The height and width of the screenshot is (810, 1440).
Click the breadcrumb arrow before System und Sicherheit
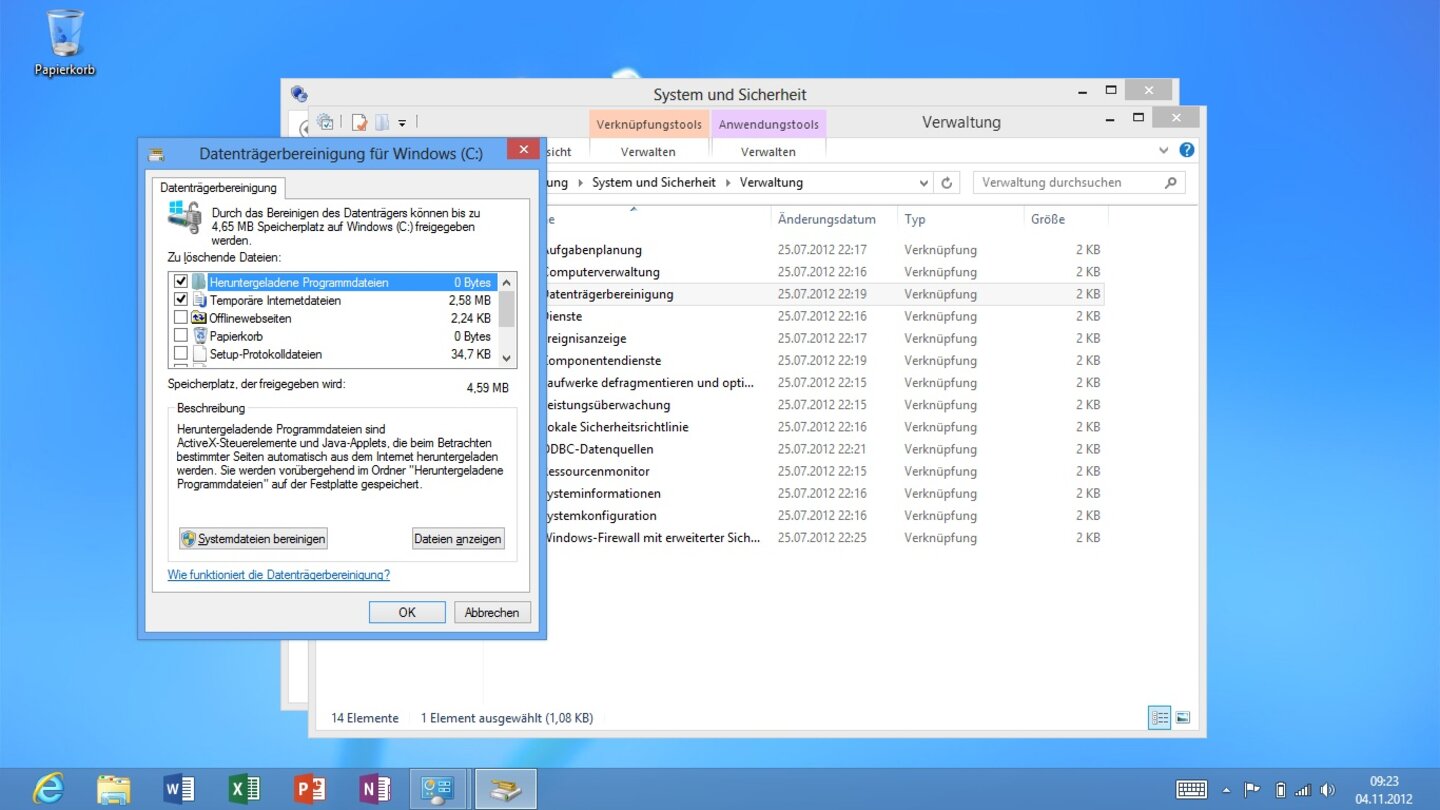coord(581,183)
